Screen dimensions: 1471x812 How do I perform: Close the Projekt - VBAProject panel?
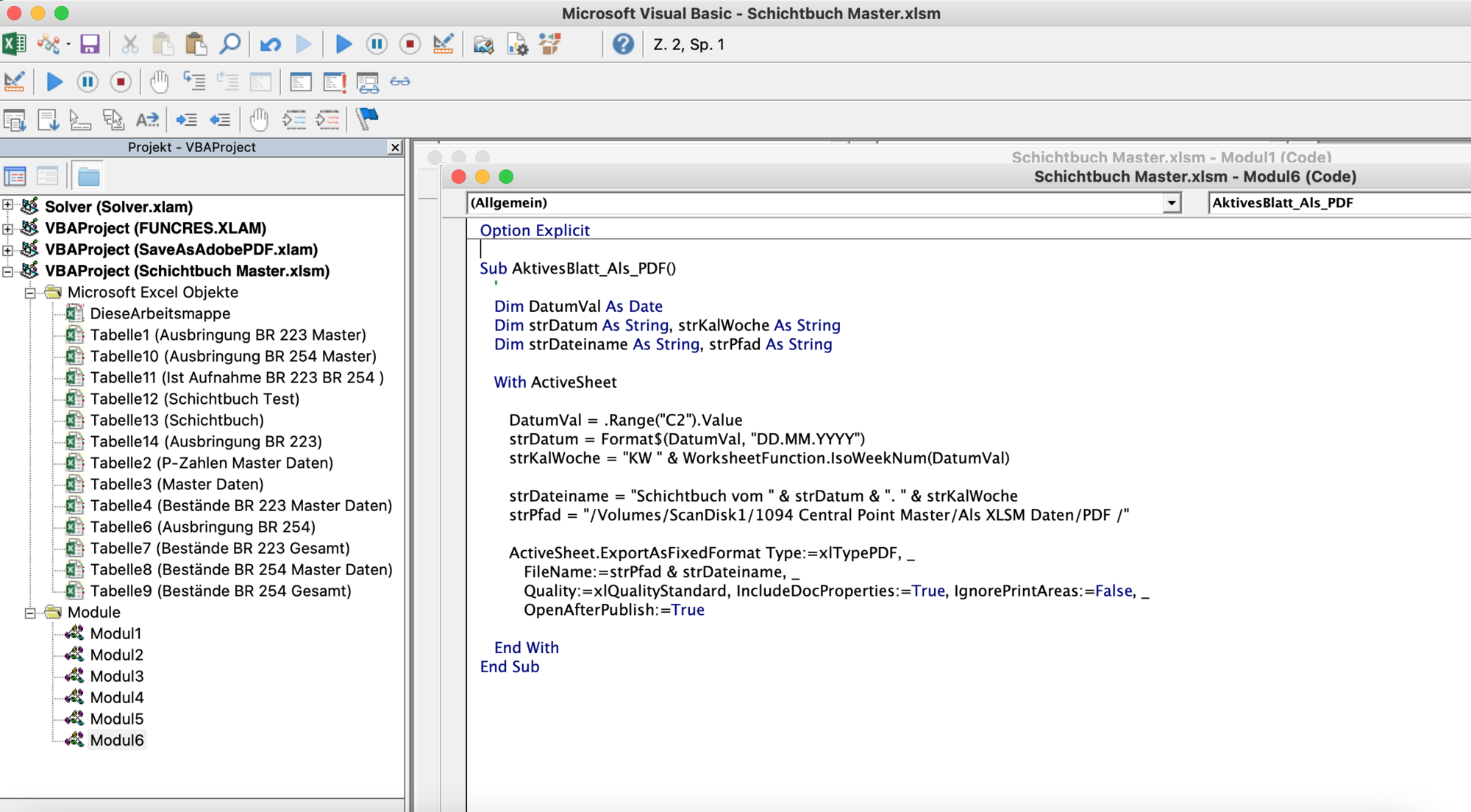pos(395,147)
